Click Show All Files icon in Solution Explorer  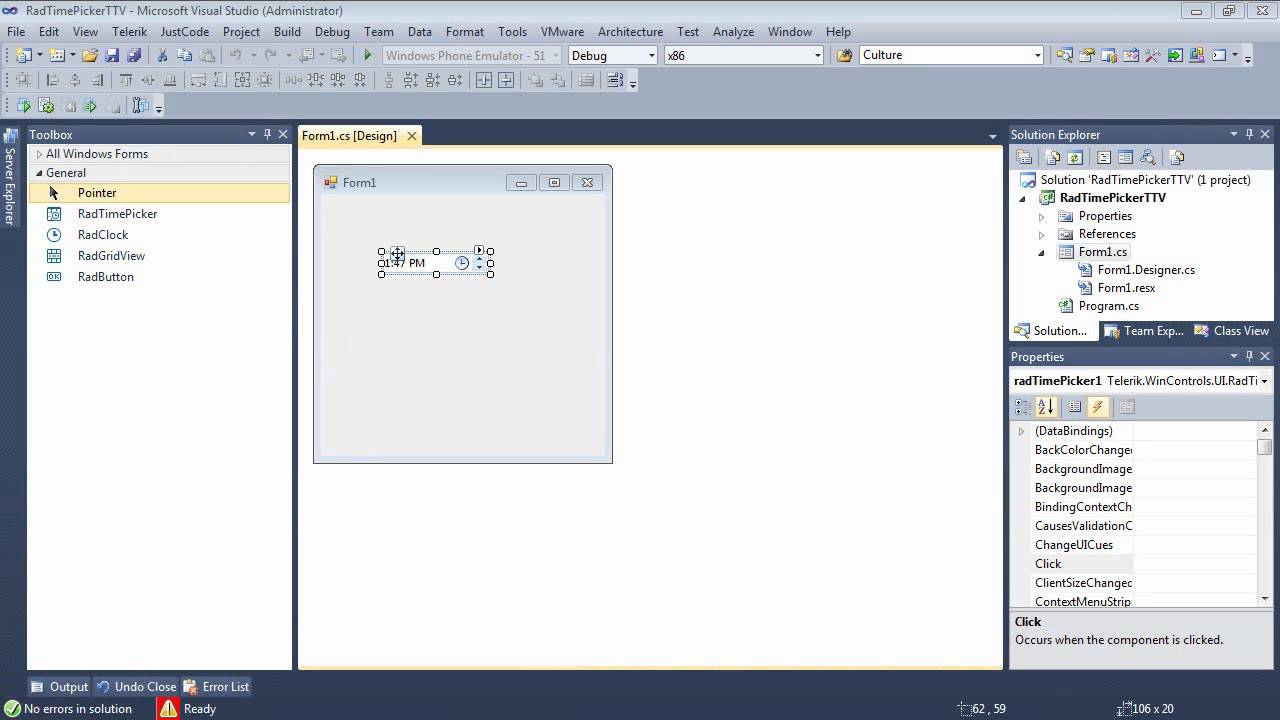click(1053, 157)
